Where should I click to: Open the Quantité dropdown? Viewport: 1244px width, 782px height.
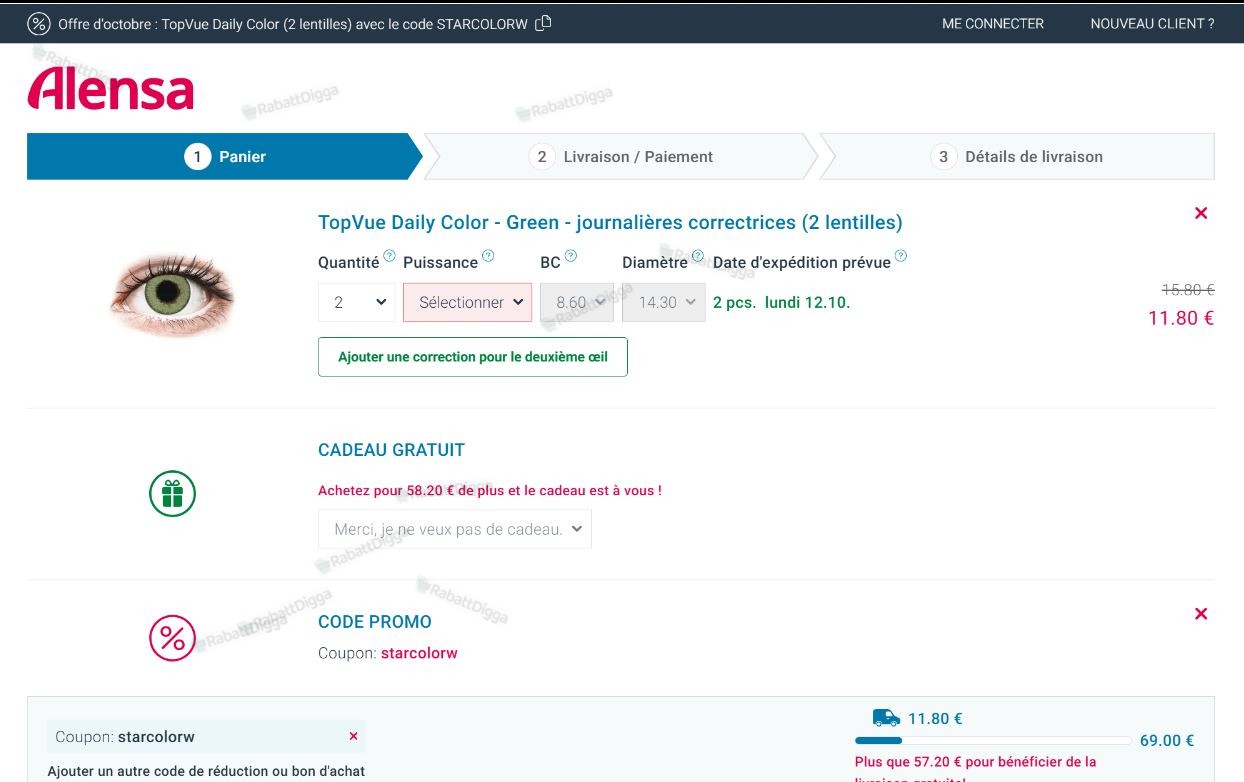(x=357, y=302)
